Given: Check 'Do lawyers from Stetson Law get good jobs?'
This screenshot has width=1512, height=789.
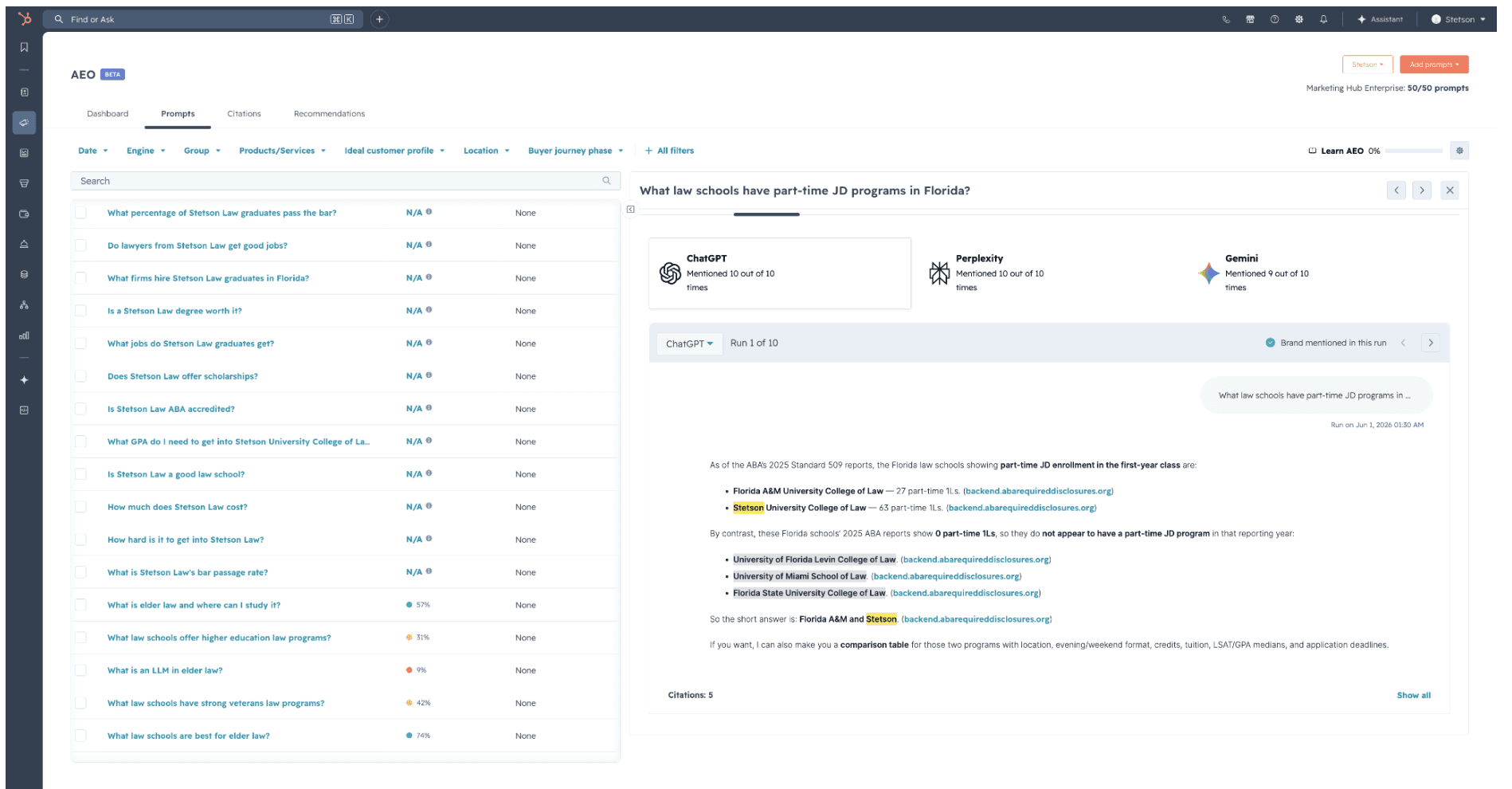Looking at the screenshot, I should pyautogui.click(x=80, y=245).
